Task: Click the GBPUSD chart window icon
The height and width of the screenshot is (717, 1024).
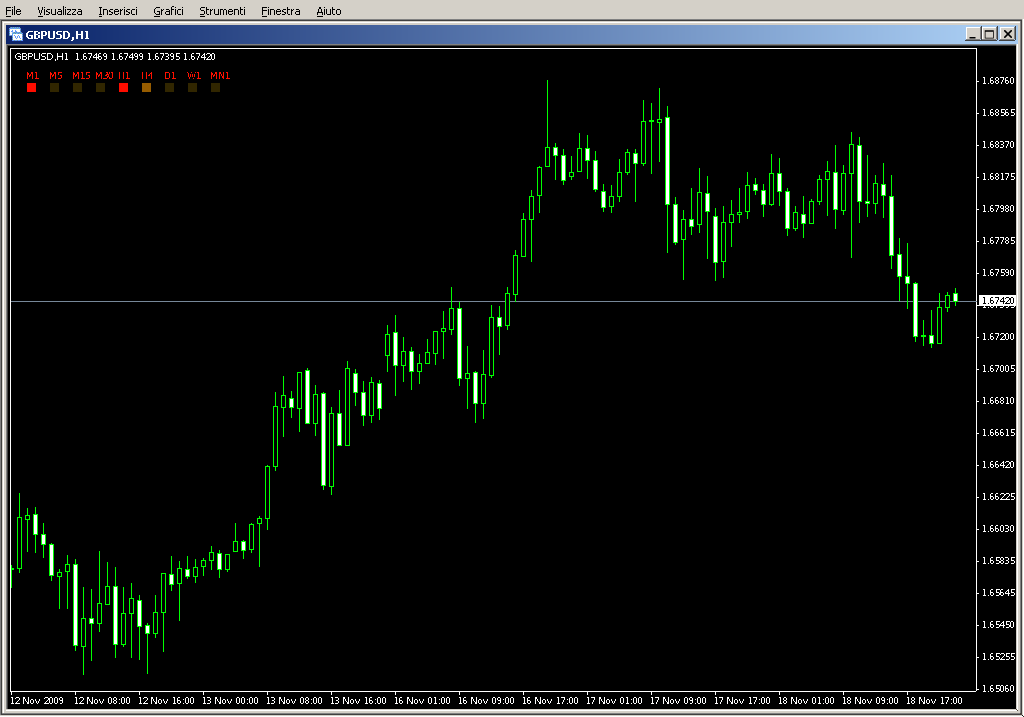Action: (16, 34)
